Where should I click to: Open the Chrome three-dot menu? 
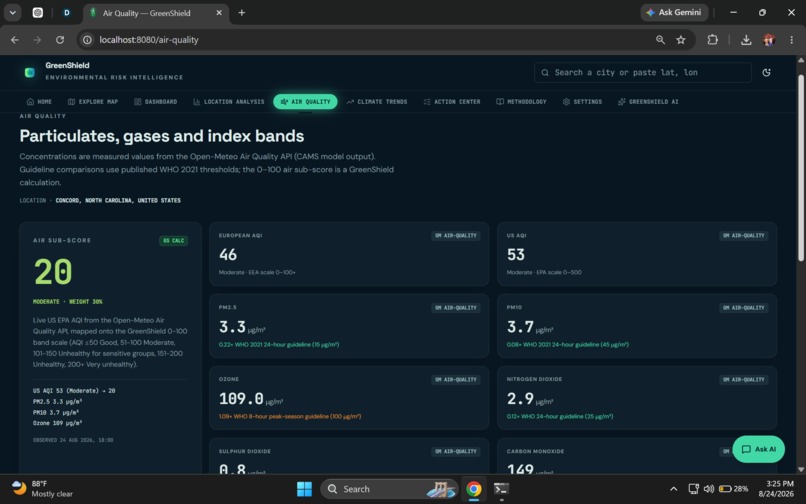tap(791, 40)
